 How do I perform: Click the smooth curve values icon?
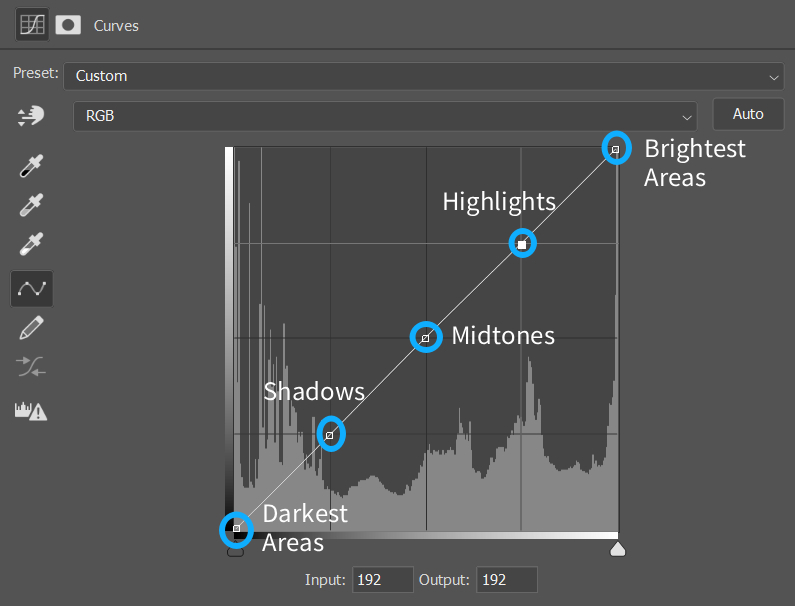coord(31,367)
